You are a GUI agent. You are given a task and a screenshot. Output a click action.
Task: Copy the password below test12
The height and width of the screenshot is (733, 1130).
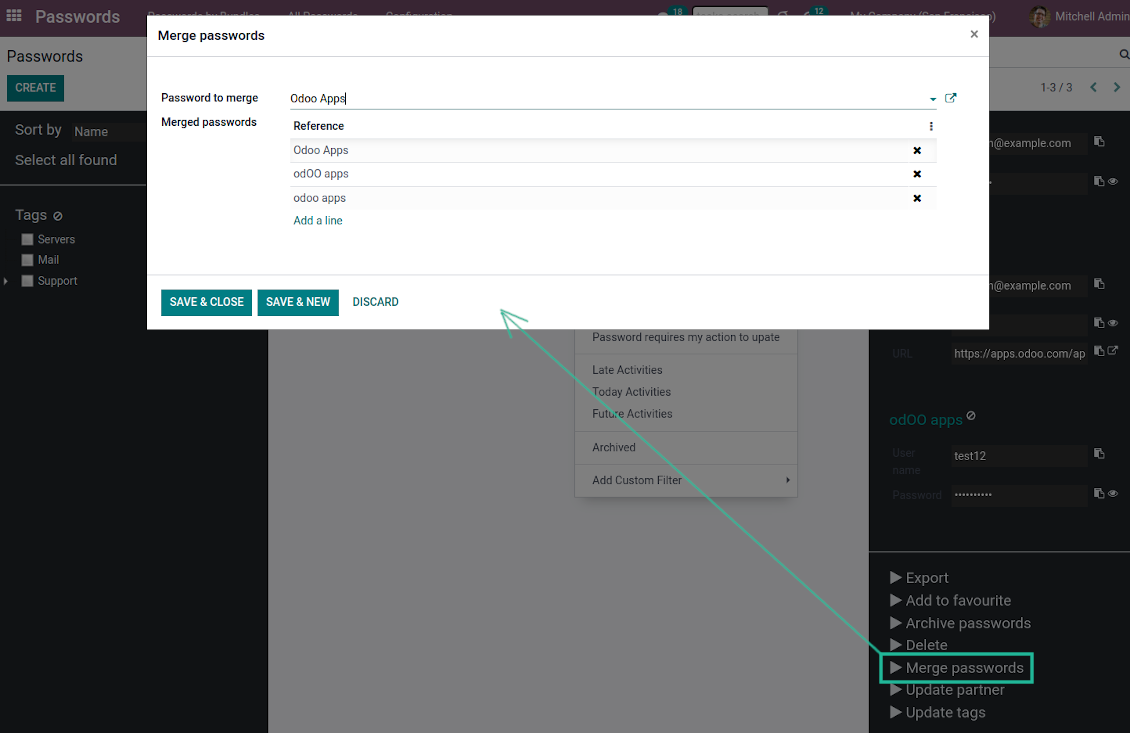[1099, 494]
